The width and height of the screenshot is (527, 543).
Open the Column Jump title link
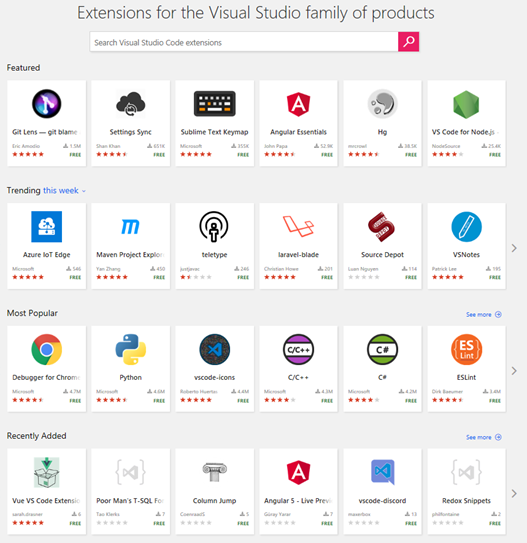[214, 500]
